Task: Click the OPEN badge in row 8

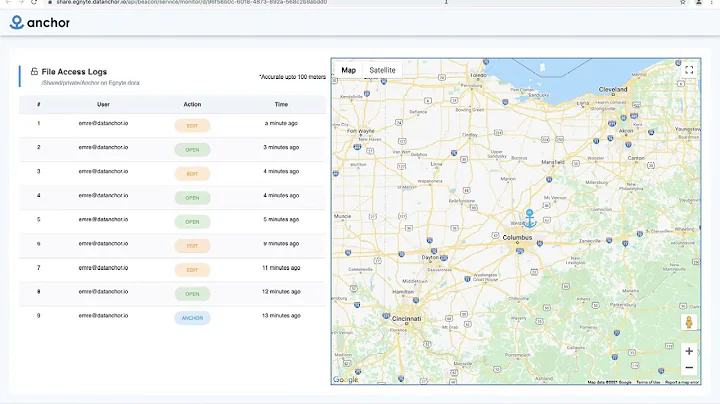Action: [192, 294]
